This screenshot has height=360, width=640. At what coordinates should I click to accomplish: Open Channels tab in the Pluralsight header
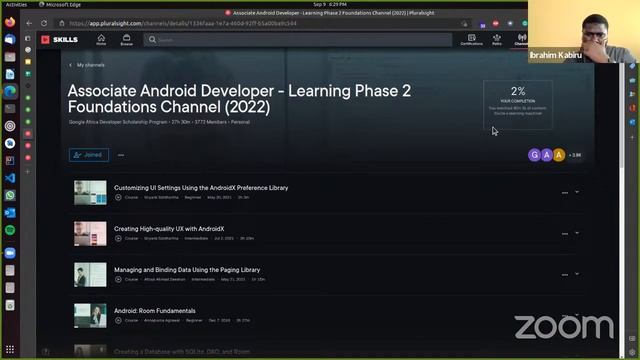coord(521,40)
